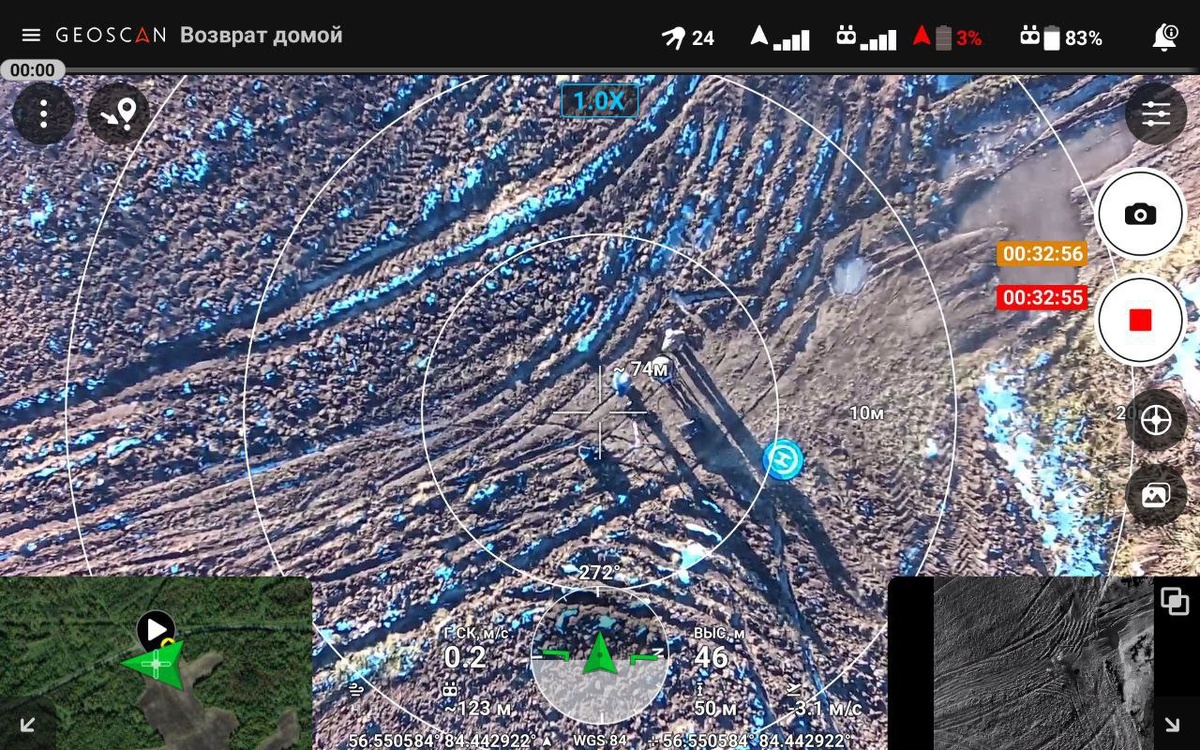Tap the orange 00:32:56 timer label

point(1042,254)
